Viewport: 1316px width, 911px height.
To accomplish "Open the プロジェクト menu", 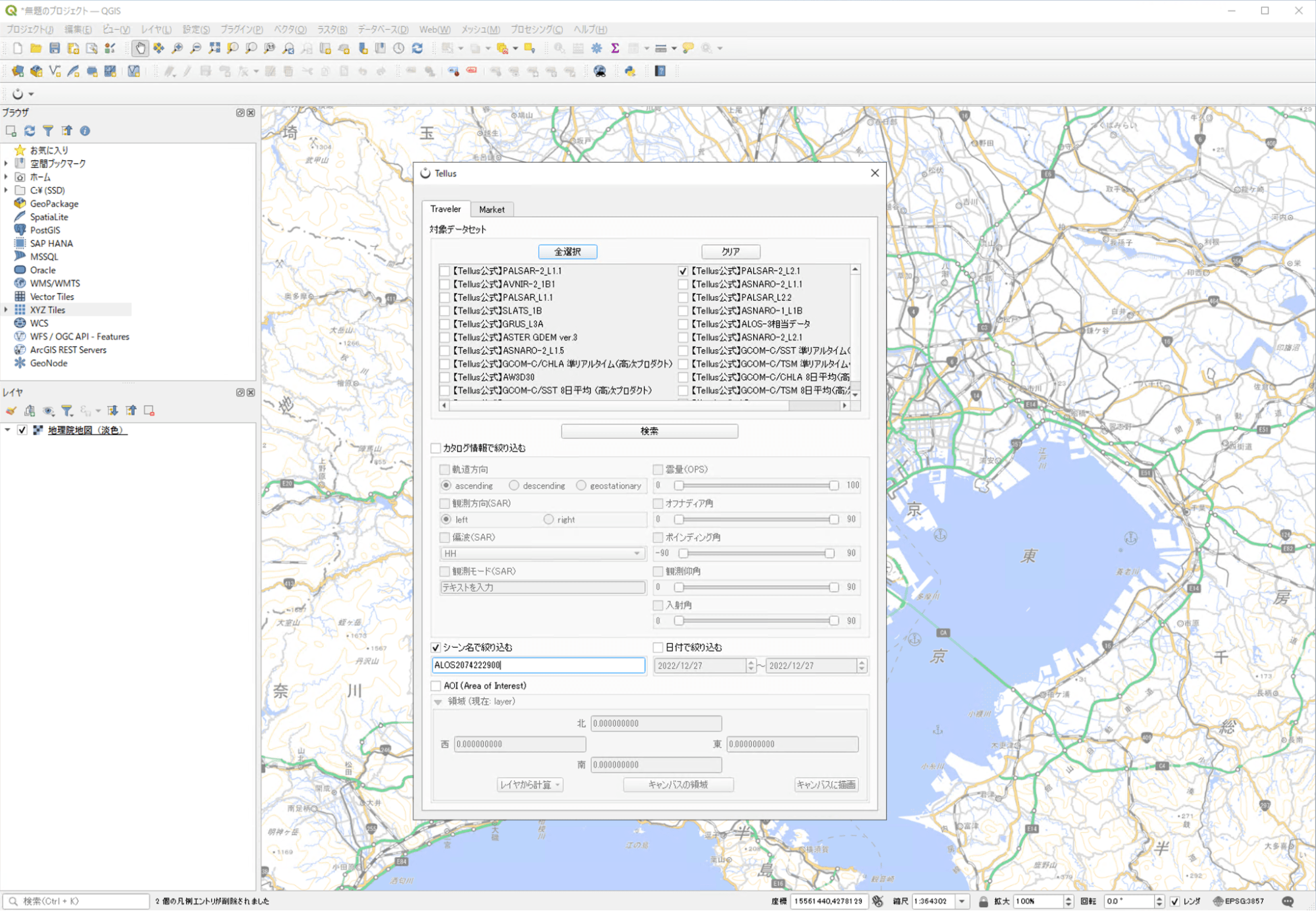I will click(x=30, y=30).
